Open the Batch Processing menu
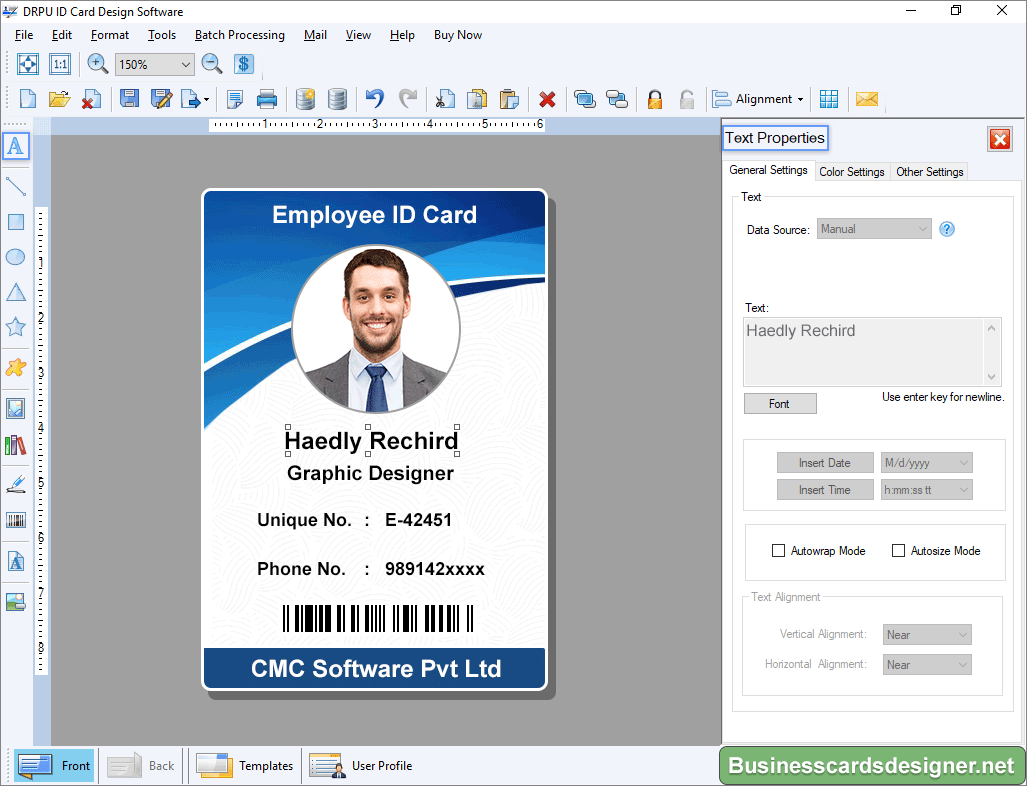This screenshot has height=786, width=1027. (240, 35)
